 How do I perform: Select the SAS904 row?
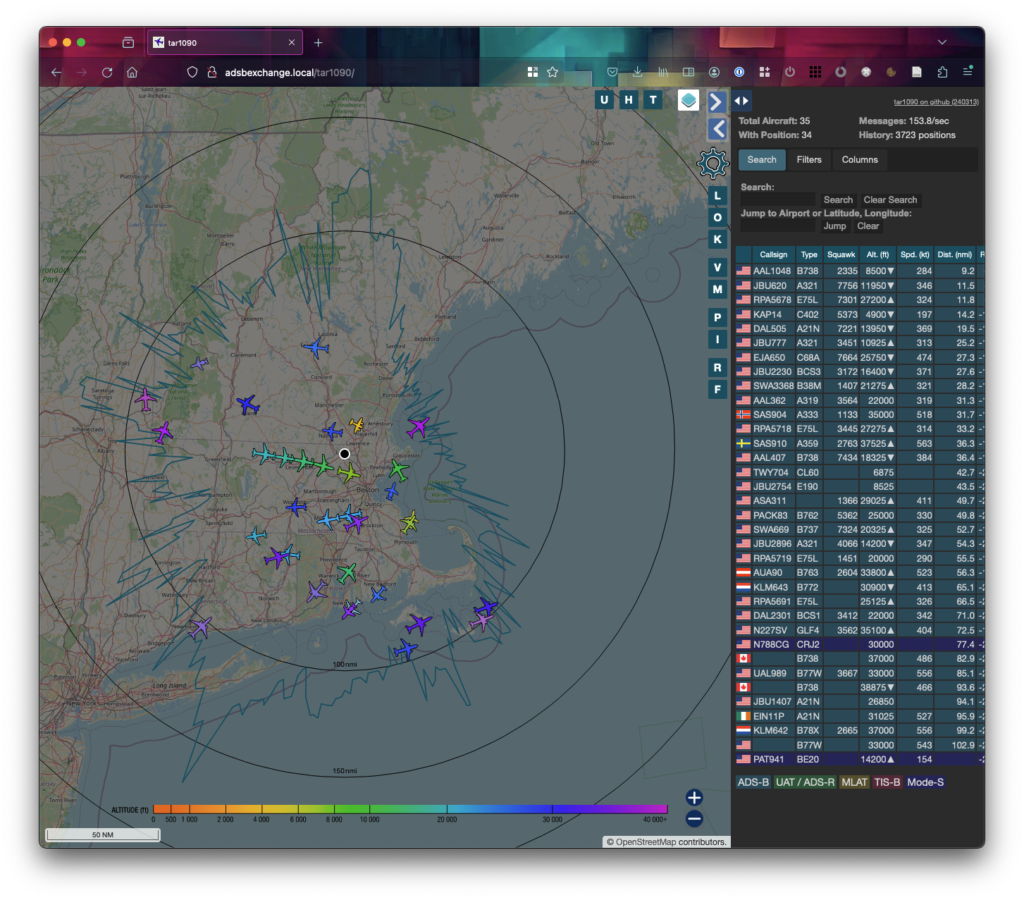(860, 415)
